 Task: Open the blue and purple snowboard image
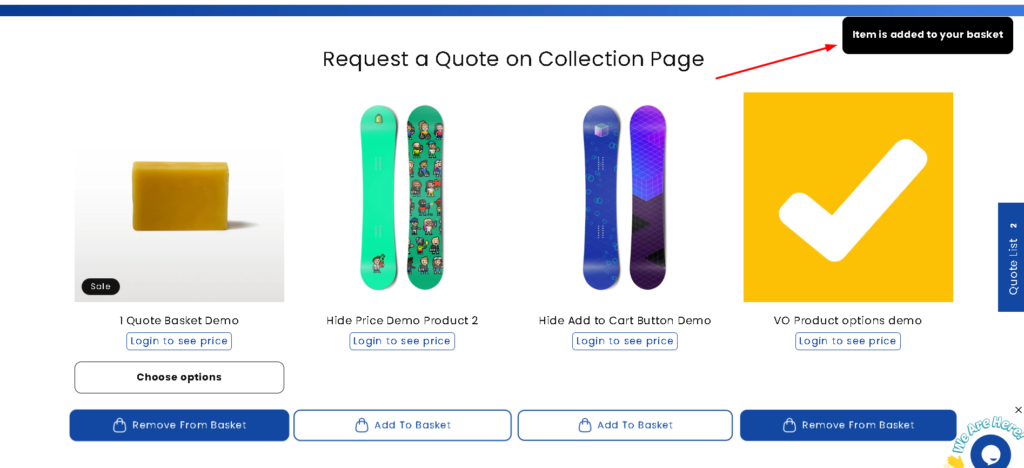pos(625,197)
